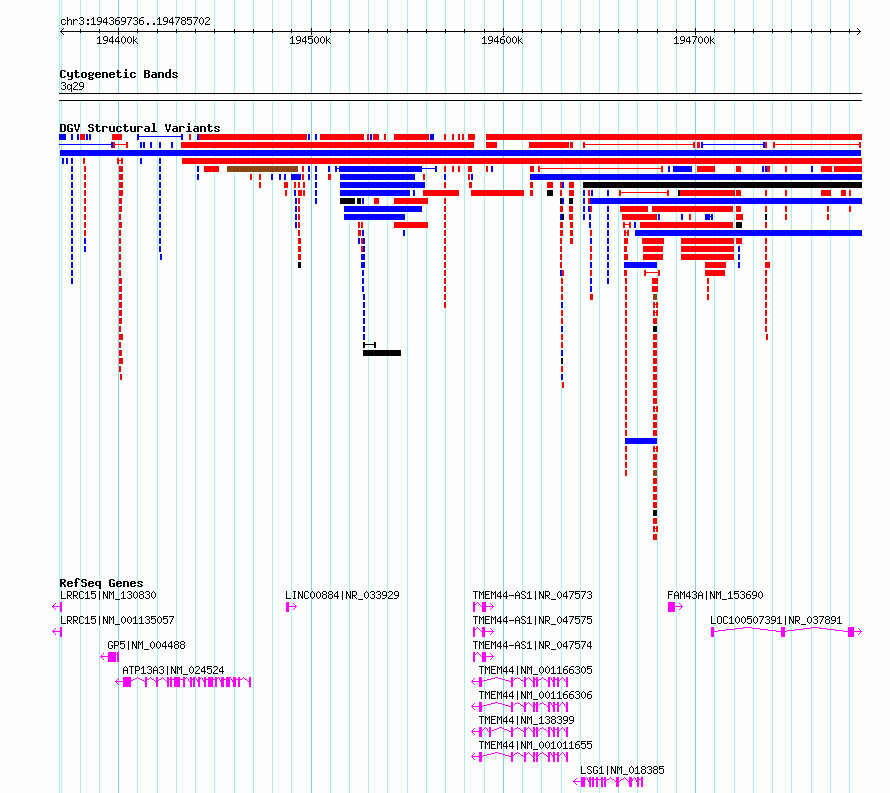This screenshot has width=890, height=793.
Task: Click the Cytogenetic Bands track title
Action: click(x=119, y=74)
